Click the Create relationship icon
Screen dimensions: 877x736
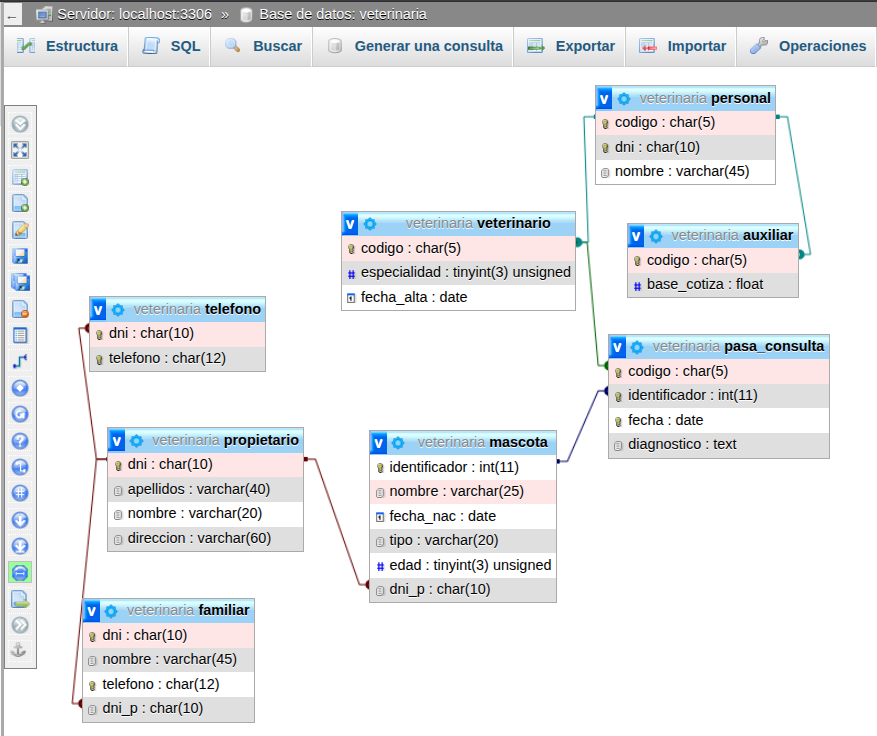20,361
